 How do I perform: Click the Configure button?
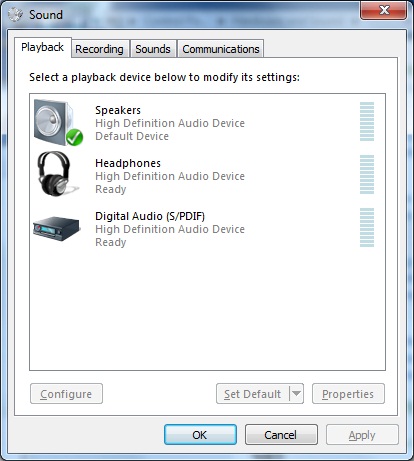66,394
